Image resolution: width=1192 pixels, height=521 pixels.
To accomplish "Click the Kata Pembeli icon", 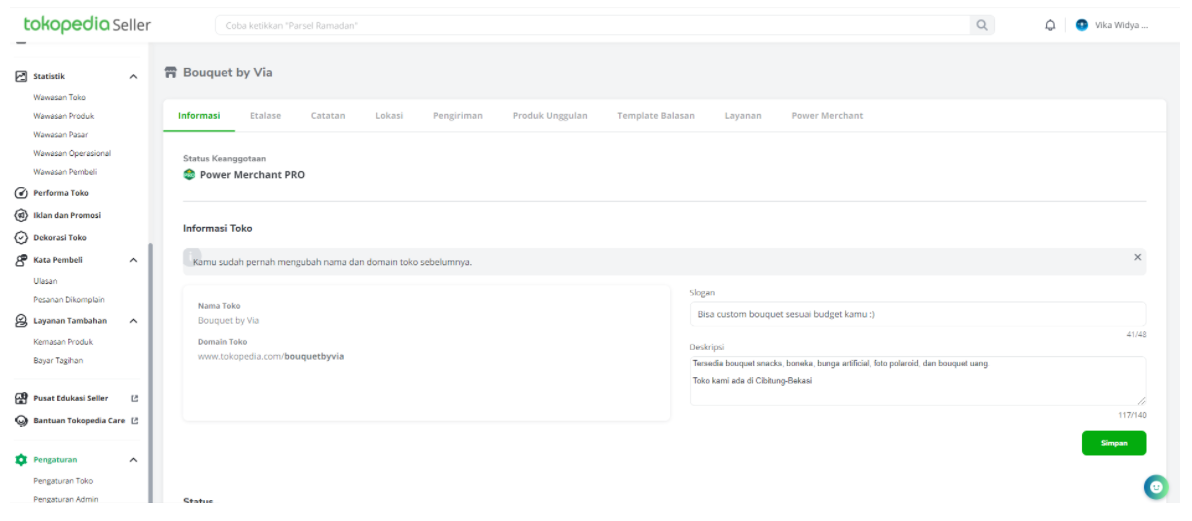I will point(21,259).
